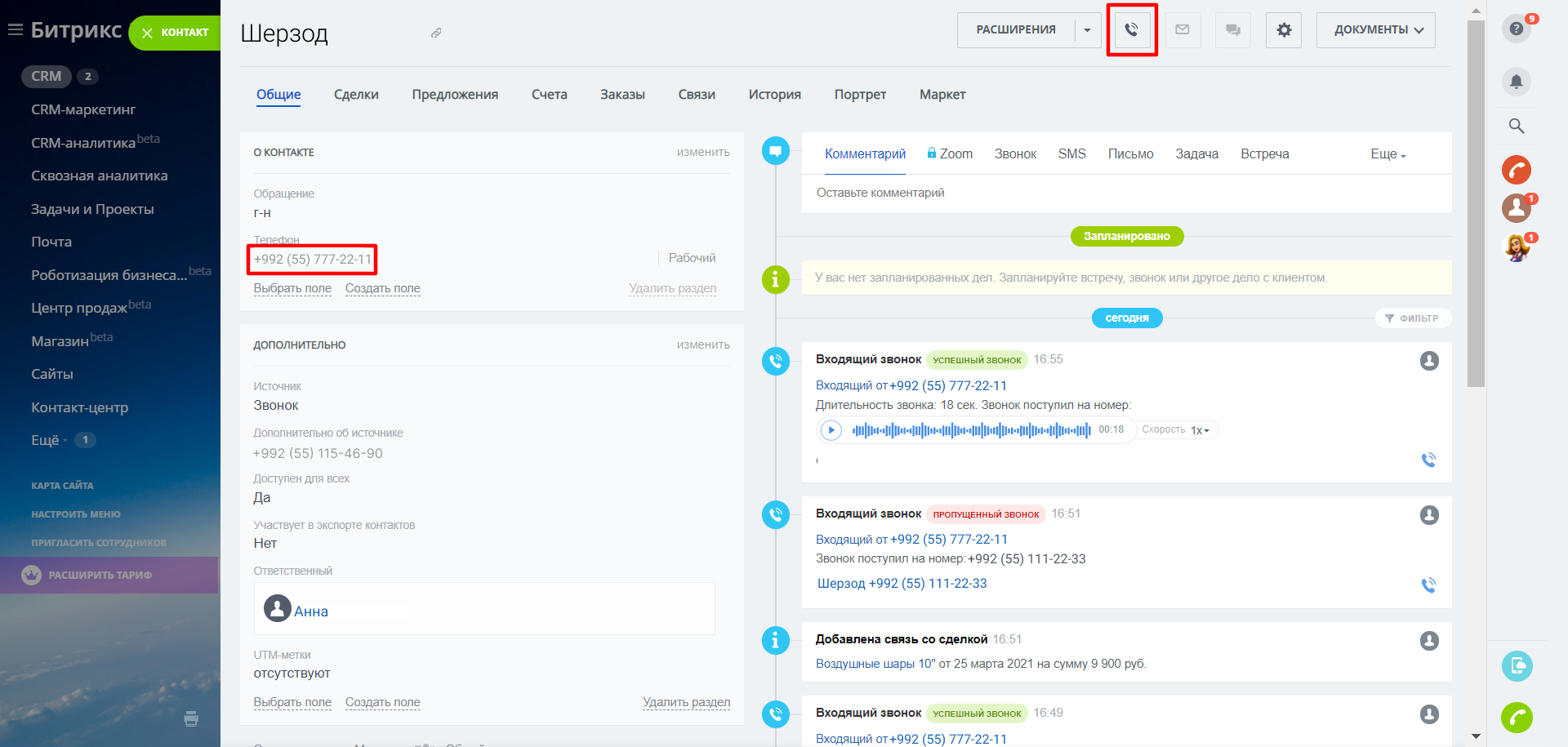This screenshot has height=747, width=1568.
Task: Open the chat messages icon in header
Action: tap(1232, 30)
